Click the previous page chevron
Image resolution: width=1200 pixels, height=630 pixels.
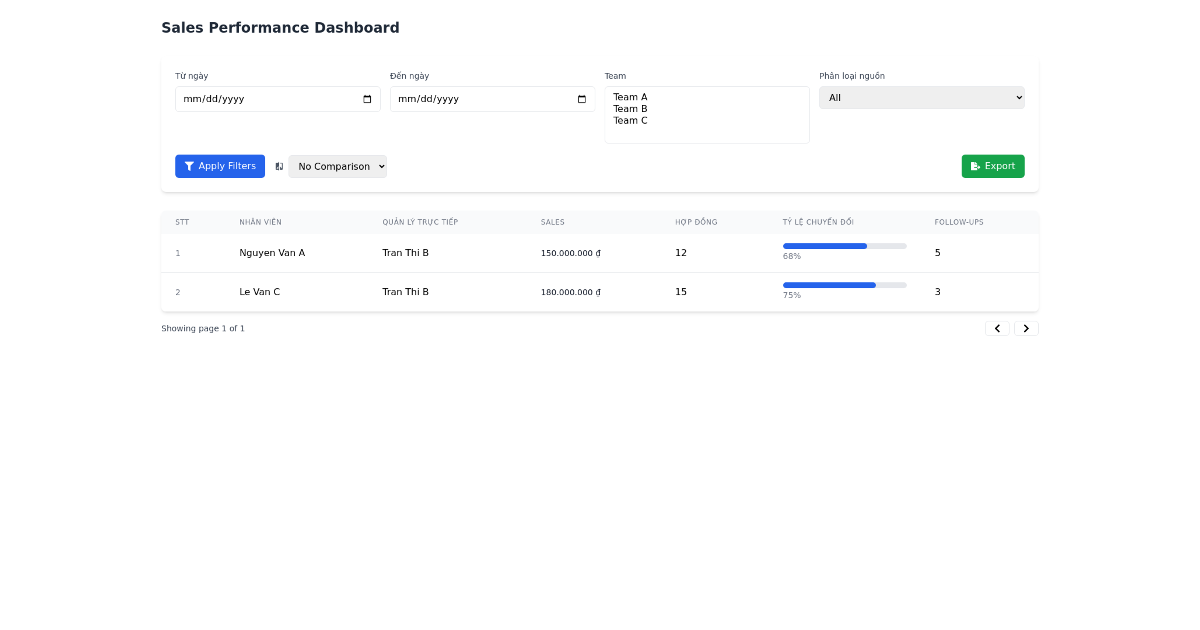(997, 328)
